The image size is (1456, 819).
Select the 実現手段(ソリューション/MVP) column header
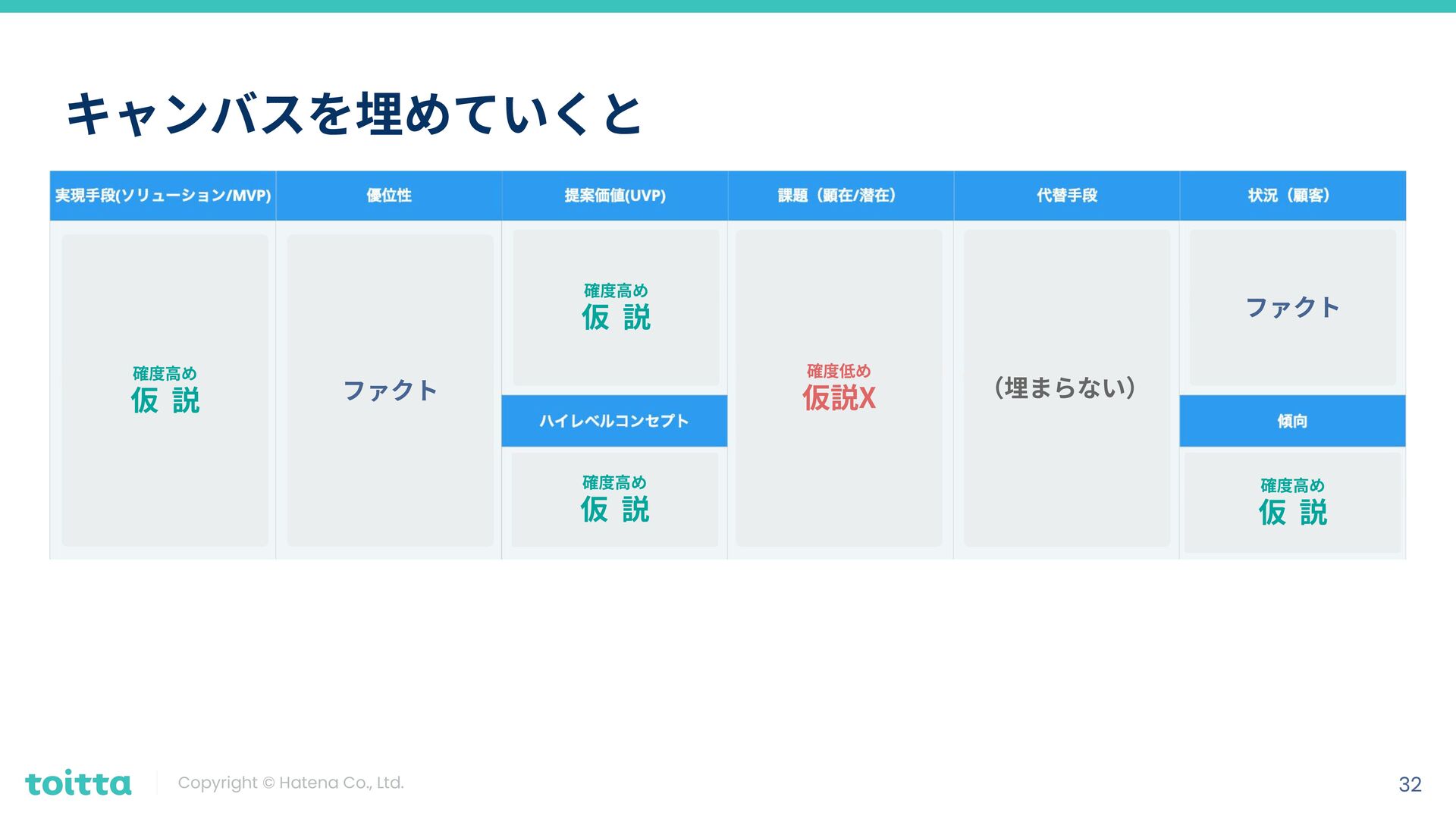[163, 196]
